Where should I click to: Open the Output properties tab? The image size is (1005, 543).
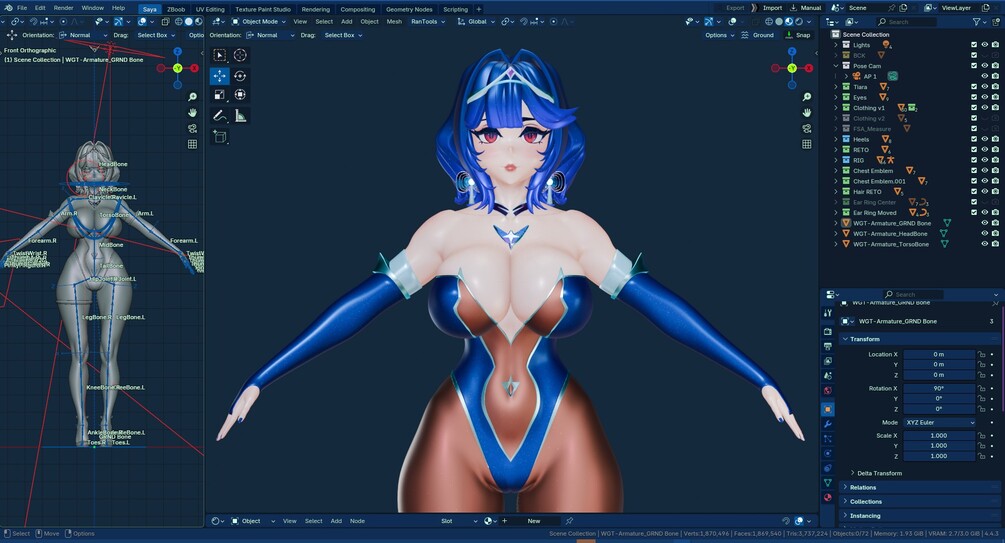tap(827, 346)
